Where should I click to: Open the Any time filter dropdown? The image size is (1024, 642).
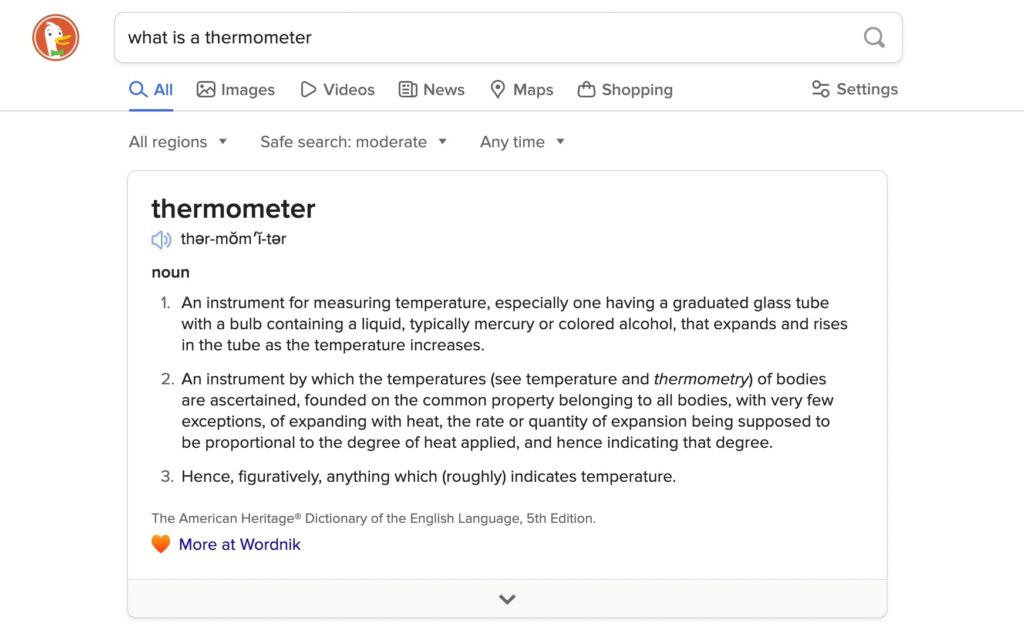tap(521, 142)
